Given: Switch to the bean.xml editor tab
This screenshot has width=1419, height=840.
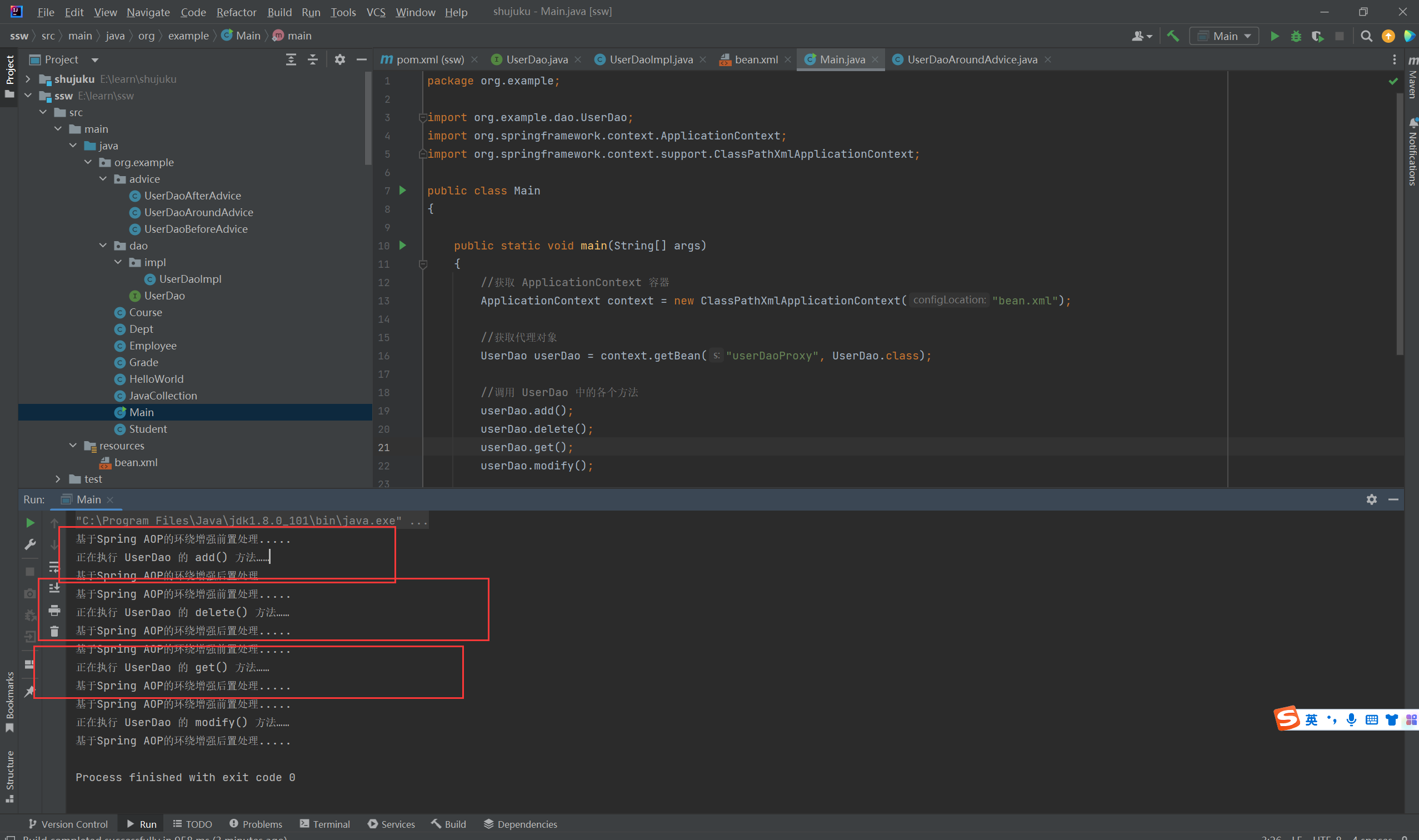Looking at the screenshot, I should pyautogui.click(x=755, y=59).
